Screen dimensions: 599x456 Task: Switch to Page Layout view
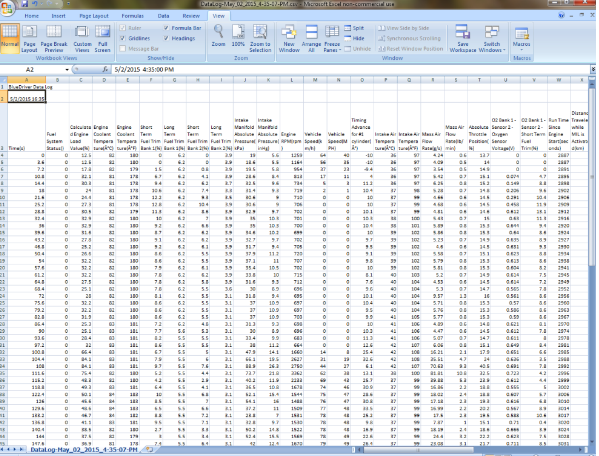click(x=29, y=38)
